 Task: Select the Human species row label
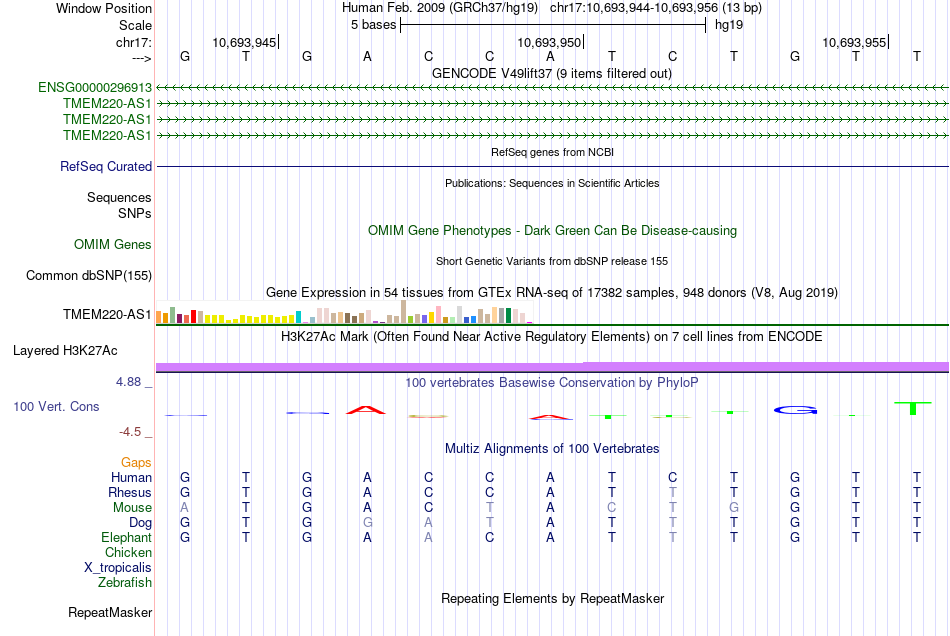click(131, 477)
